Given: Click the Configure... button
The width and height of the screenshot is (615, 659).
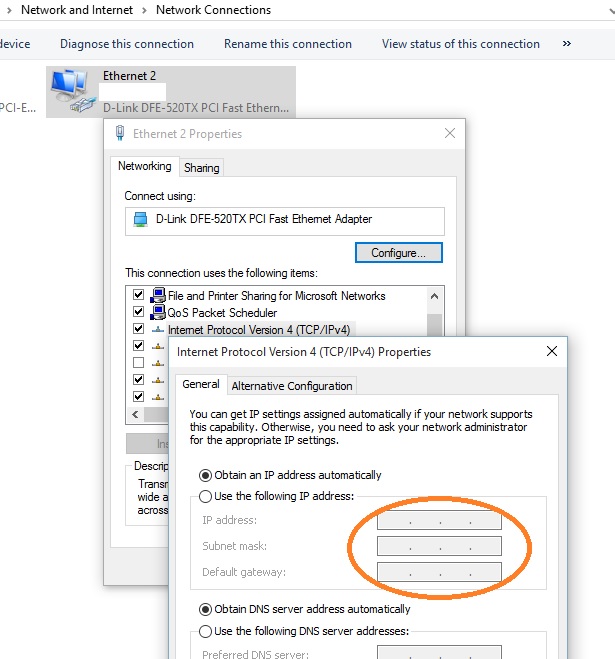Looking at the screenshot, I should (x=399, y=253).
